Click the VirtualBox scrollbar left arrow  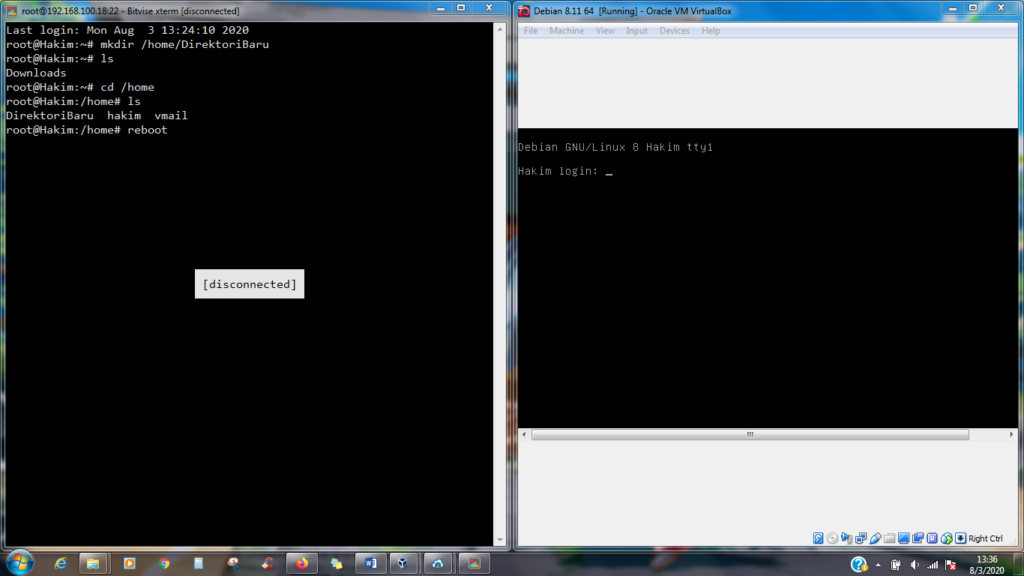[524, 434]
